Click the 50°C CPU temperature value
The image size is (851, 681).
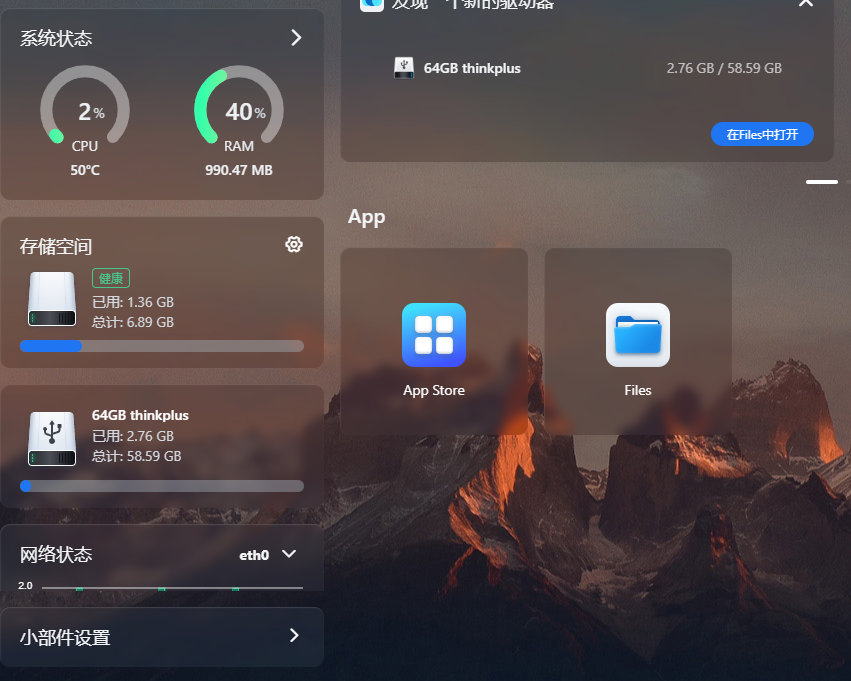click(85, 170)
